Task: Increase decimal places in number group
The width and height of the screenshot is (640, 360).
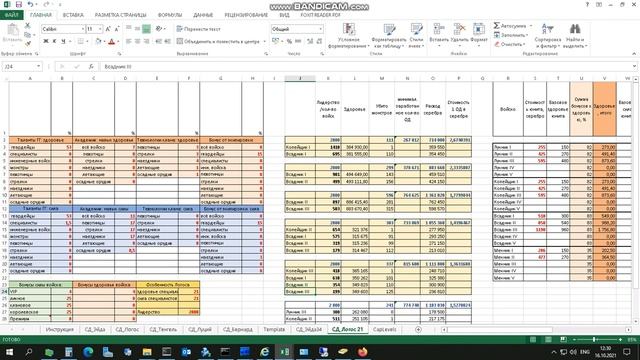Action: 310,41
